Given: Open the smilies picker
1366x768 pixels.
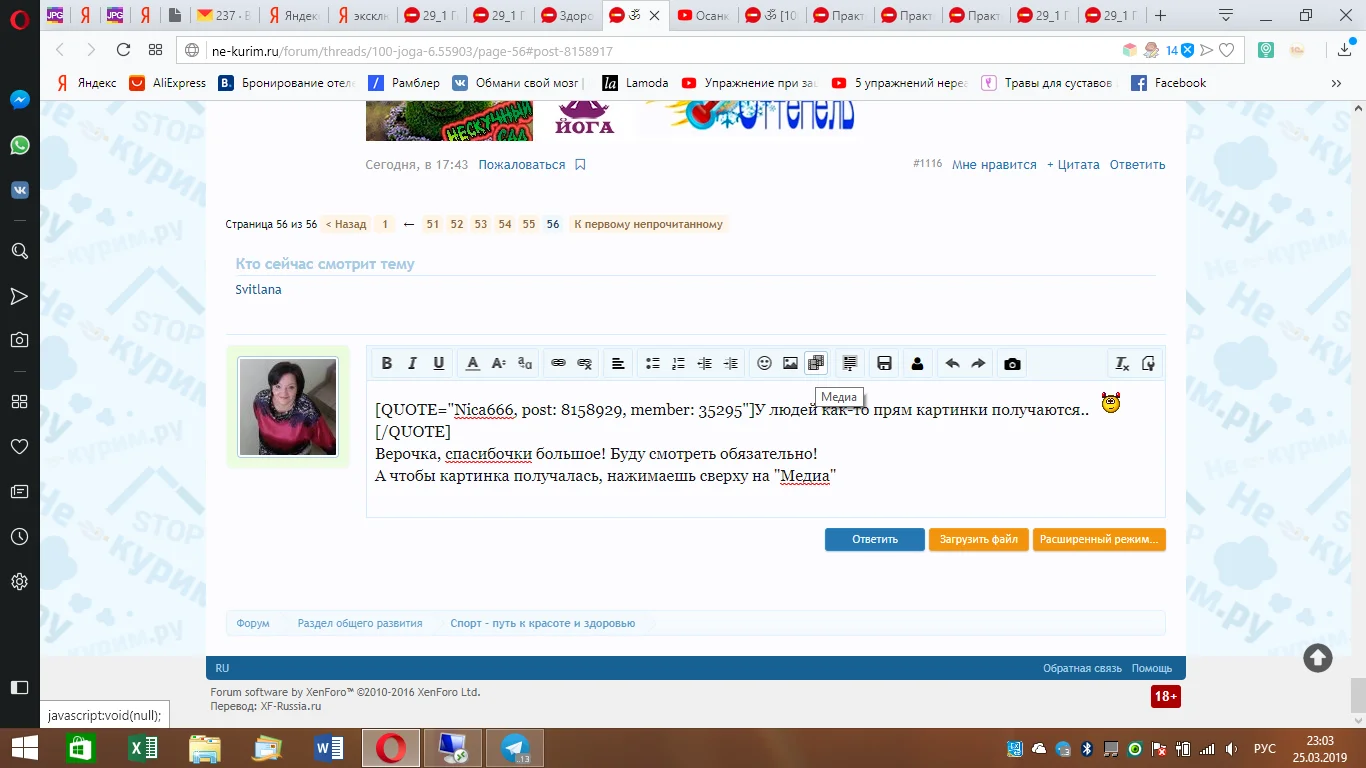Looking at the screenshot, I should tap(764, 364).
